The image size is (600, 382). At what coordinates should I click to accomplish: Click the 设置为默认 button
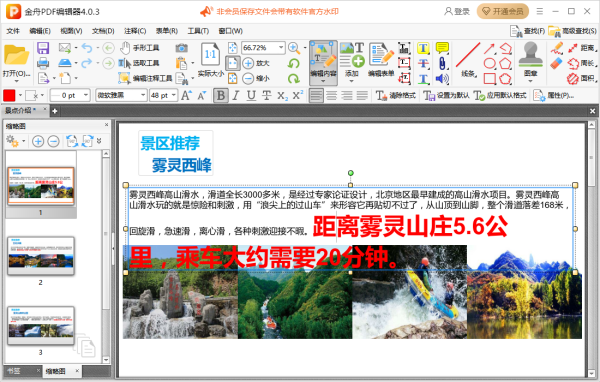click(x=446, y=95)
